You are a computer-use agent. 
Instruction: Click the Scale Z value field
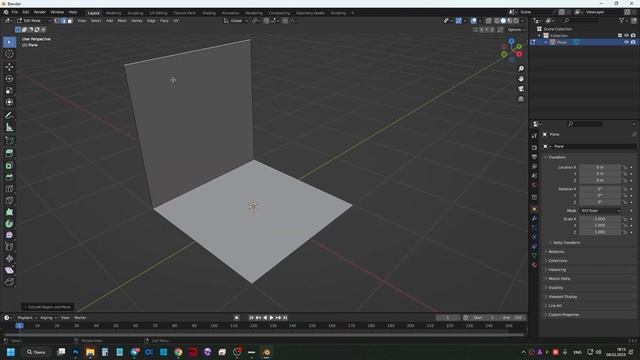click(600, 232)
